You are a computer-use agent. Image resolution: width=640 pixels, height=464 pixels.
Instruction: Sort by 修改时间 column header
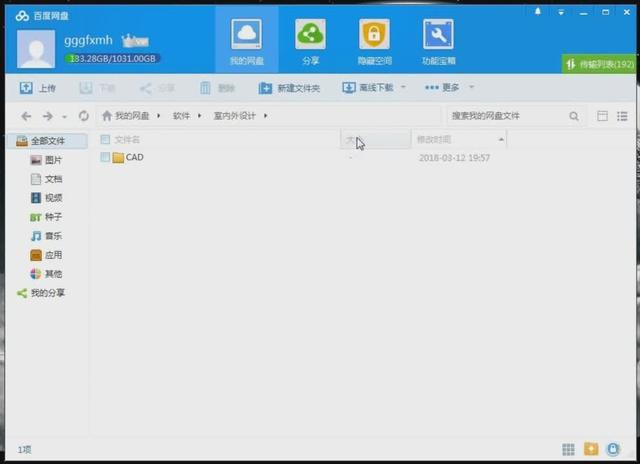(459, 140)
